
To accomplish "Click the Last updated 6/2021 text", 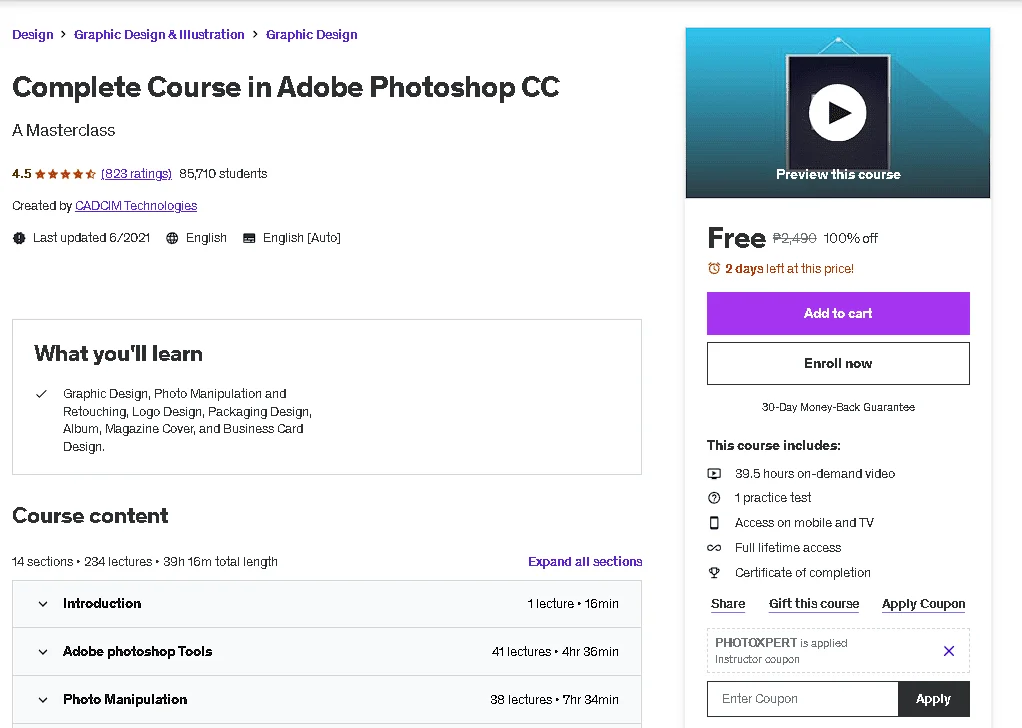I will click(x=91, y=238).
